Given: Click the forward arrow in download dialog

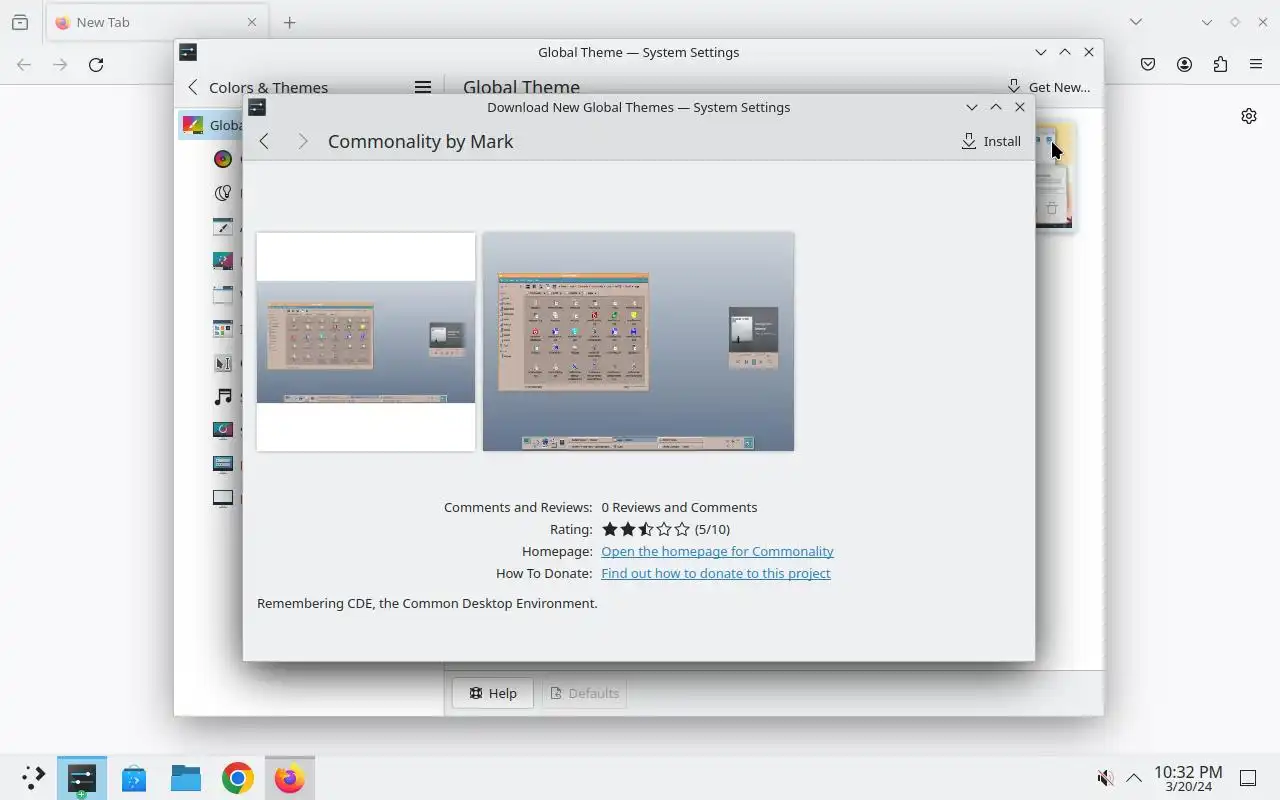Looking at the screenshot, I should point(303,141).
